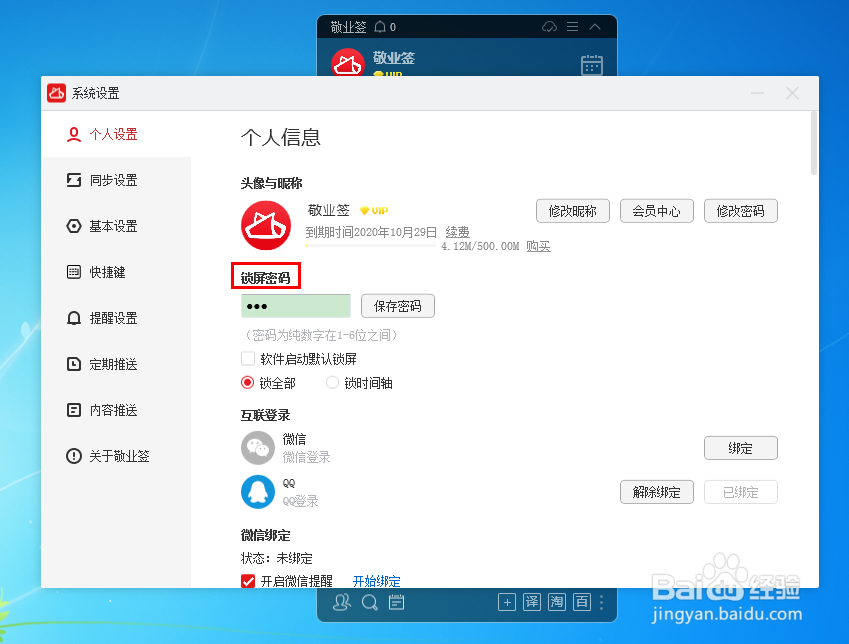Open 基本设置 section

[x=116, y=226]
